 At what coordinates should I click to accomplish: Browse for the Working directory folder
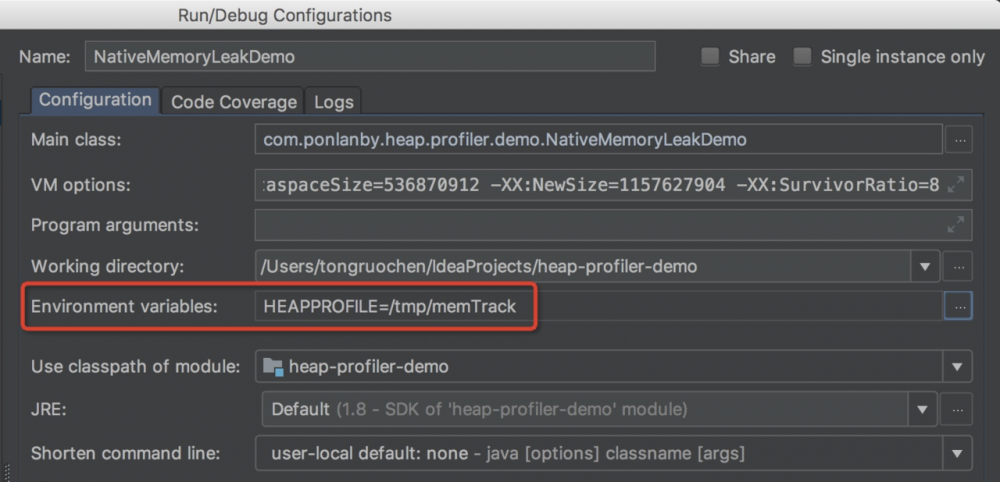(x=959, y=267)
